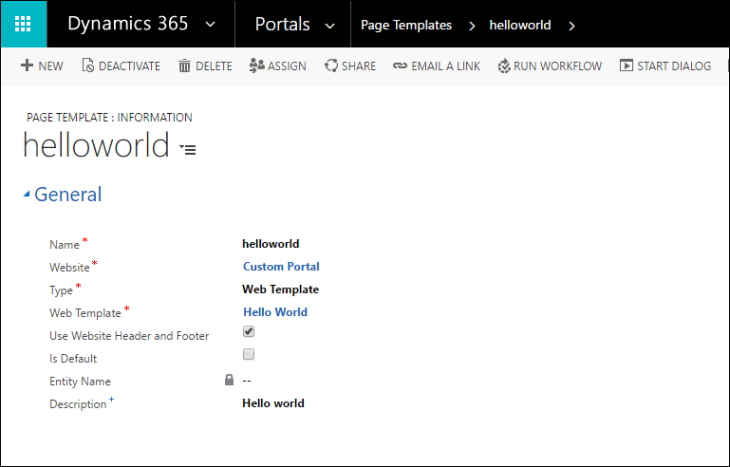Screen dimensions: 730x467
Task: Click the New record plus icon
Action: [x=26, y=66]
